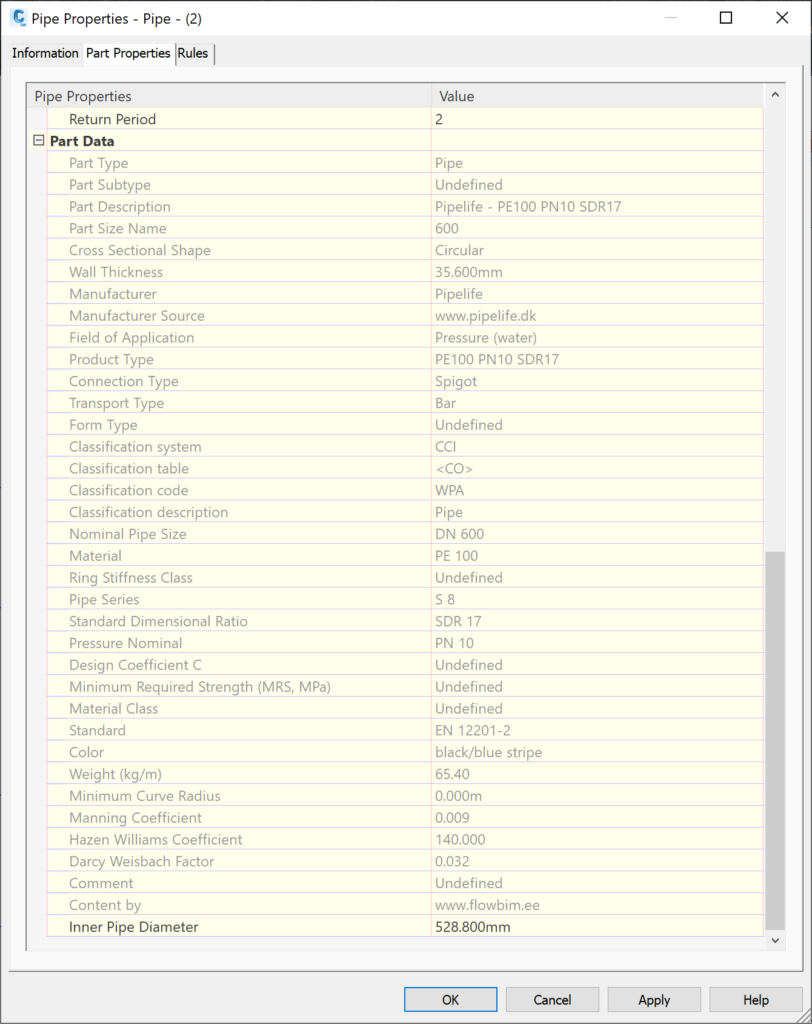The image size is (812, 1024).
Task: Click the vertical scrollbar thumb
Action: tap(775, 740)
